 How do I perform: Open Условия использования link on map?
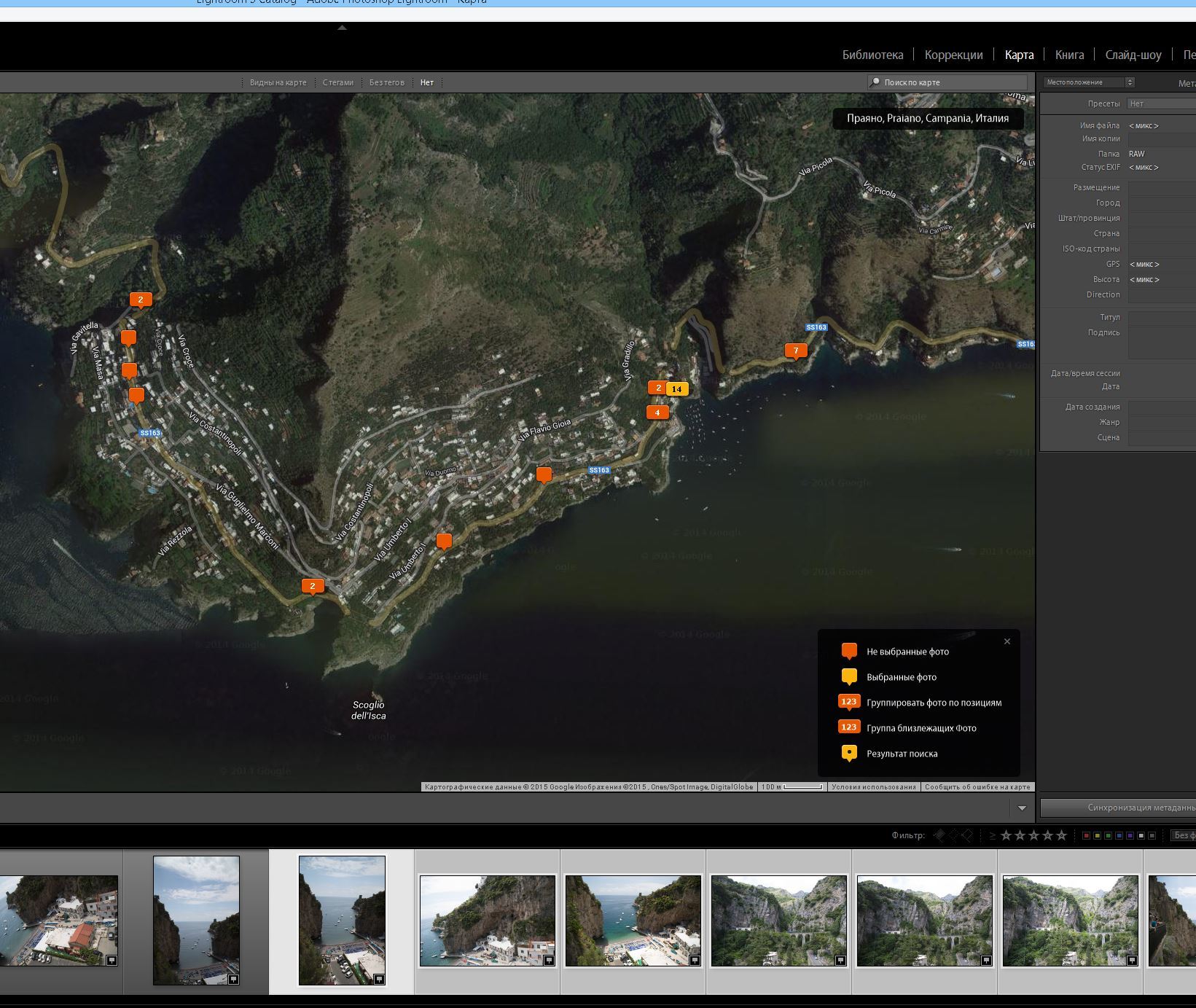(873, 787)
